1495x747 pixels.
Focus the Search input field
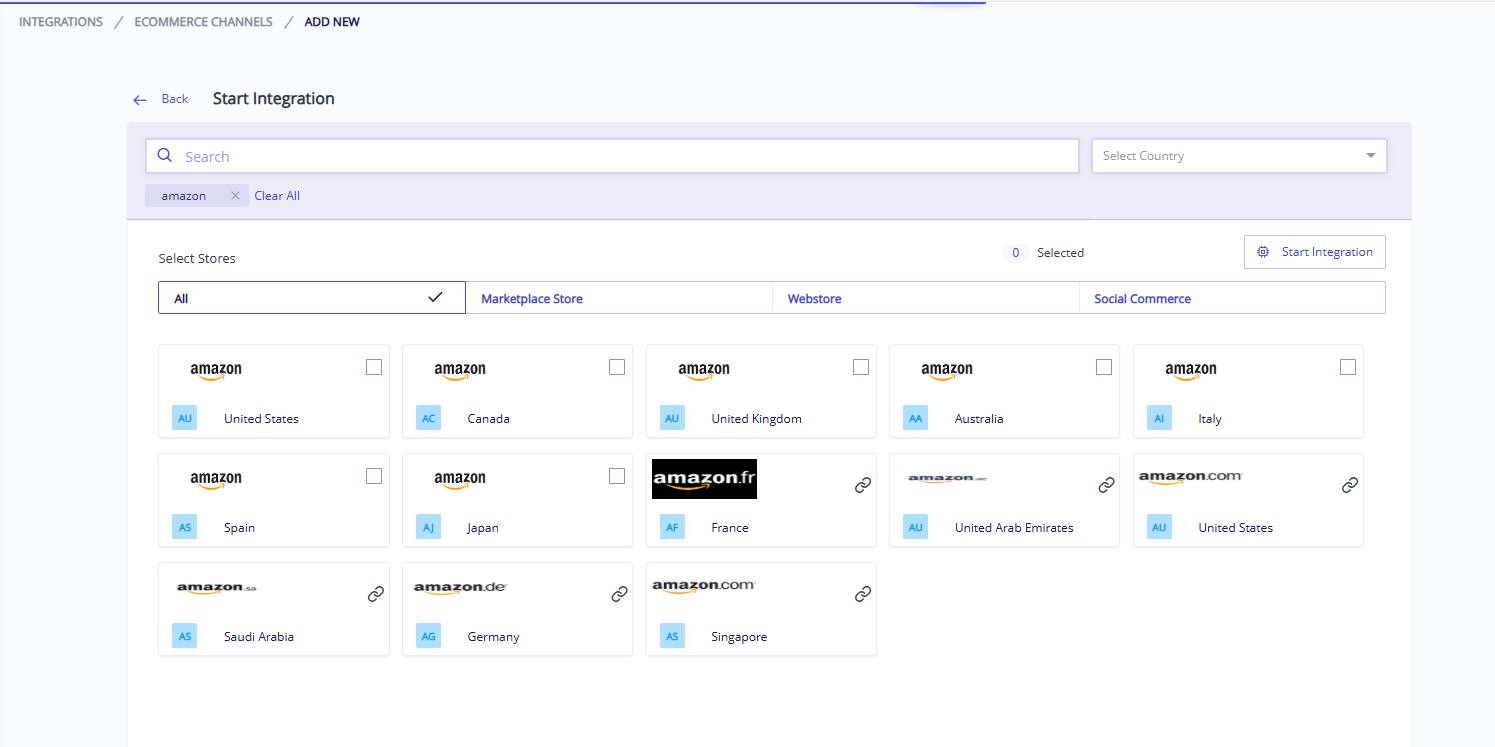click(613, 156)
